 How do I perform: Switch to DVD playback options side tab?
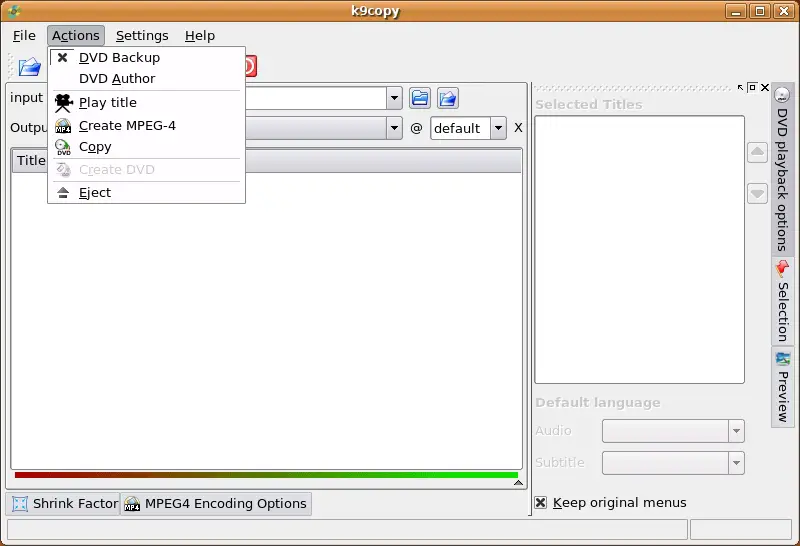click(x=782, y=169)
